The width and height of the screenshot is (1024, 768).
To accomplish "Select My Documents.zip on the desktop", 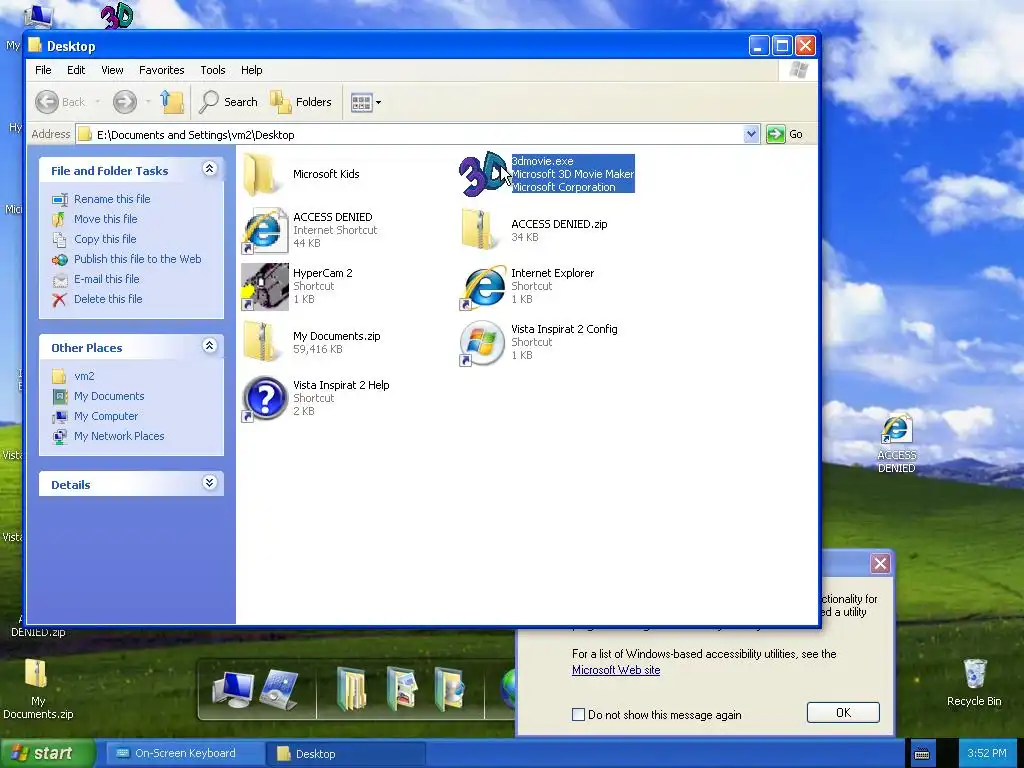I will coord(37,690).
